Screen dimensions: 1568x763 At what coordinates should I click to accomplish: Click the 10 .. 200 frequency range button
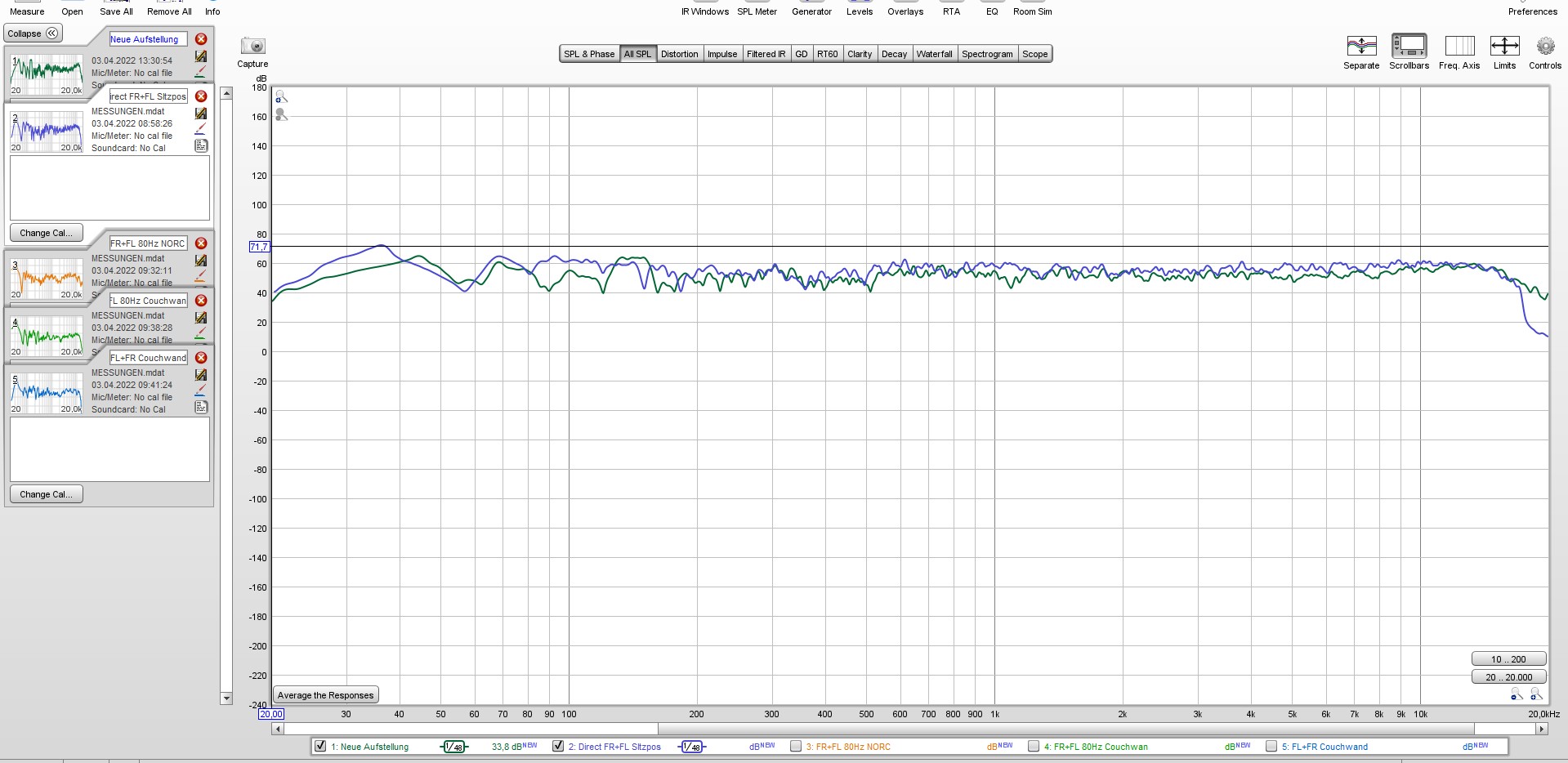click(1508, 659)
